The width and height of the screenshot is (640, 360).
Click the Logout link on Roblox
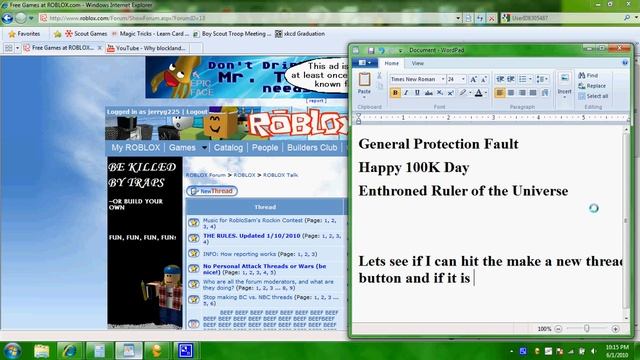point(197,112)
